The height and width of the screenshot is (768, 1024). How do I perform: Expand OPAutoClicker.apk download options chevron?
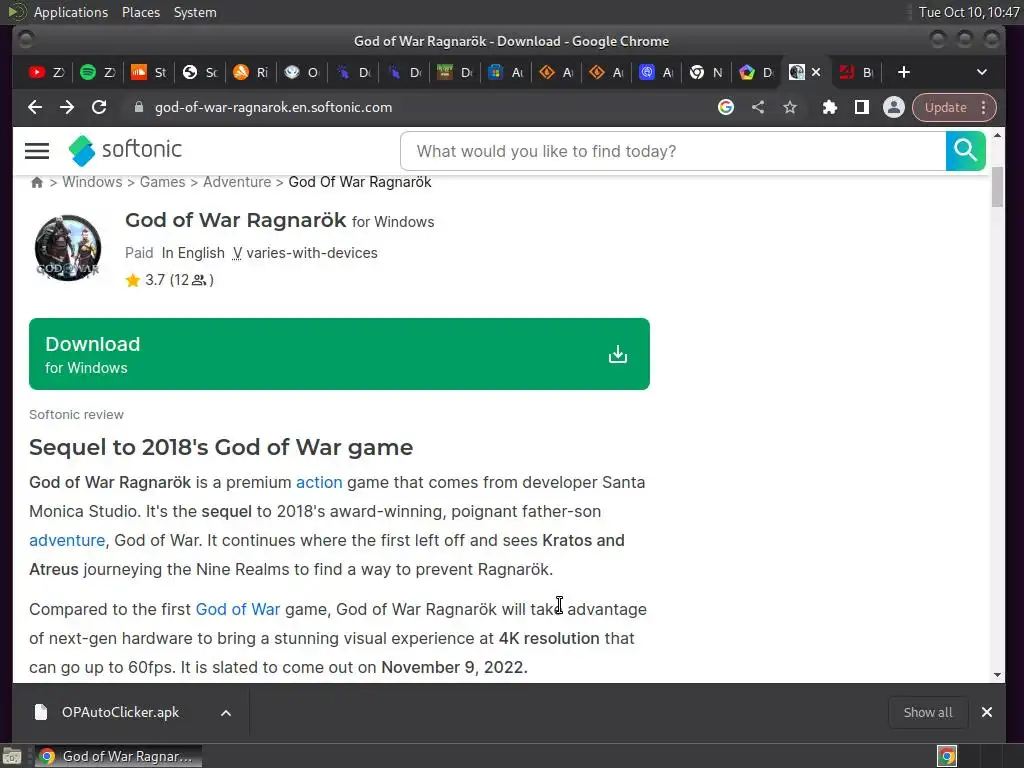point(226,713)
